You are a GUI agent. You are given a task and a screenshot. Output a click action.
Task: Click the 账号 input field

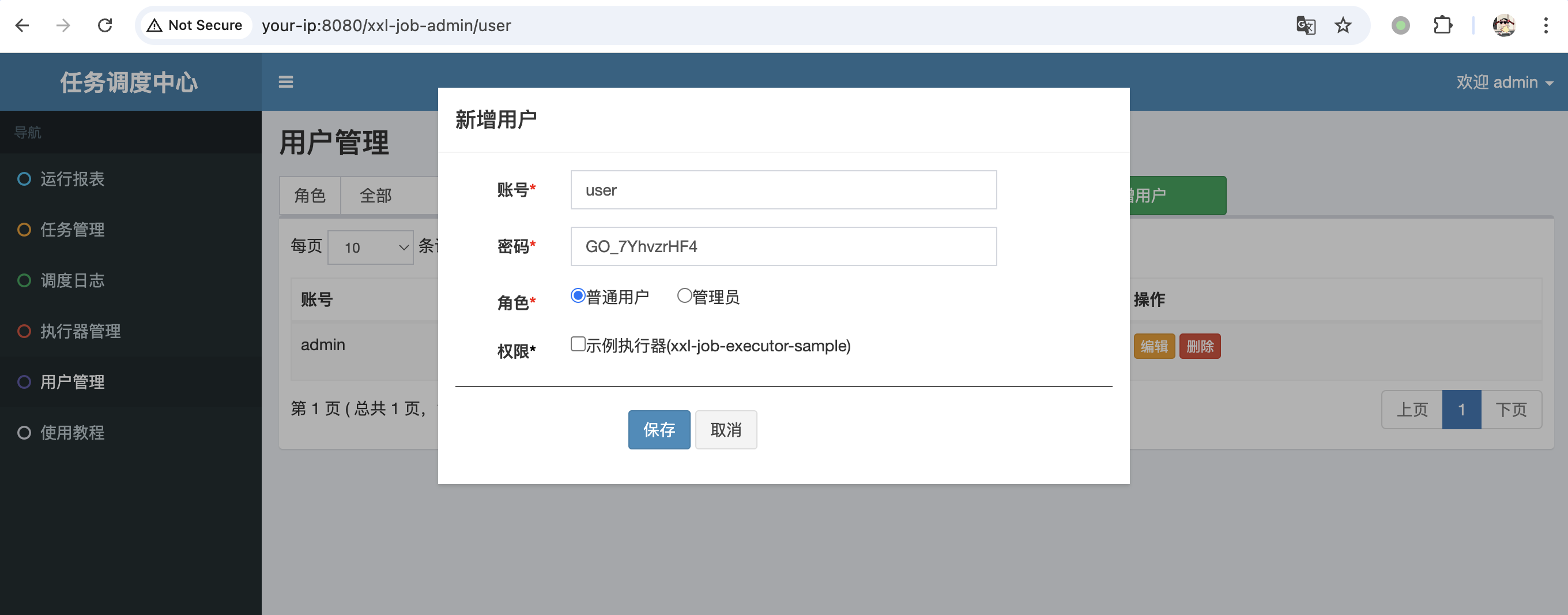point(783,190)
